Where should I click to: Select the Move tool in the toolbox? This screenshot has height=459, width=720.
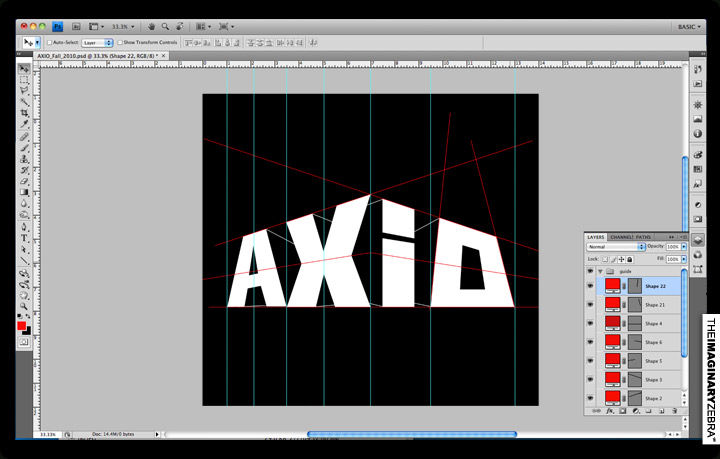click(24, 69)
